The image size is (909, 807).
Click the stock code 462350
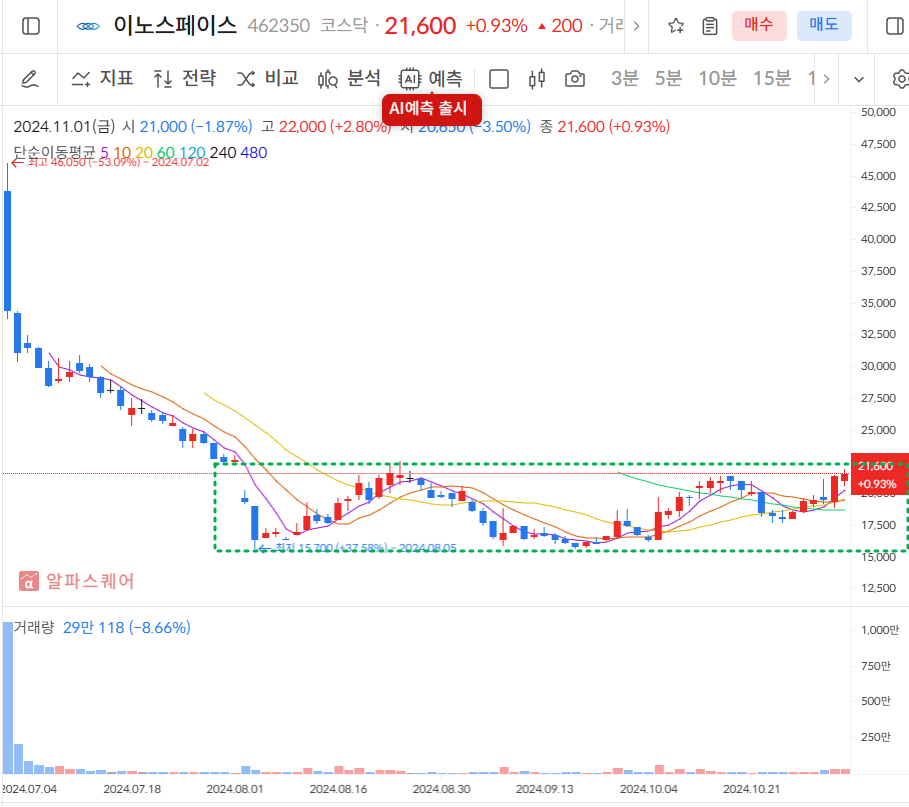(279, 26)
